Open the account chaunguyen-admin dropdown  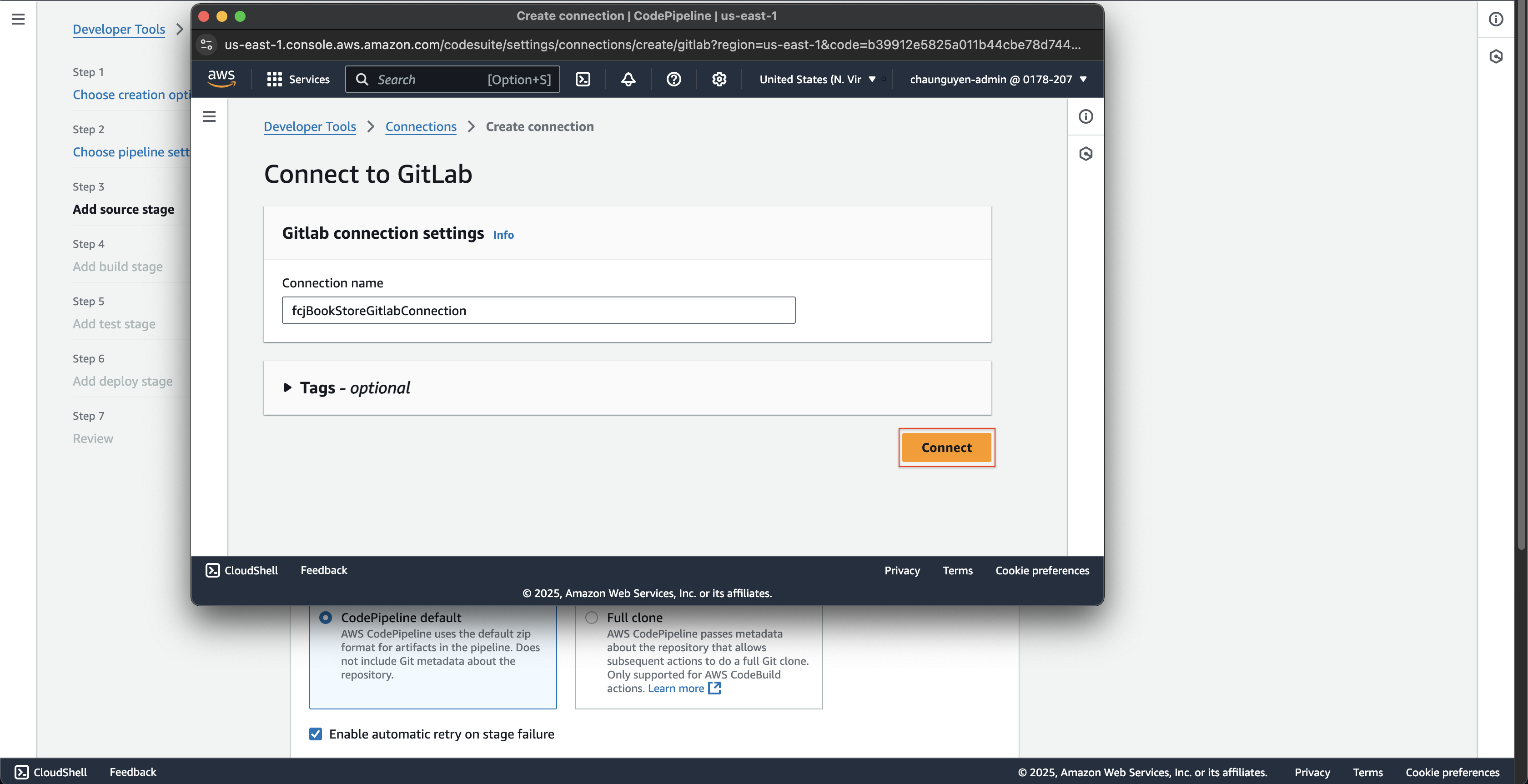click(x=997, y=78)
